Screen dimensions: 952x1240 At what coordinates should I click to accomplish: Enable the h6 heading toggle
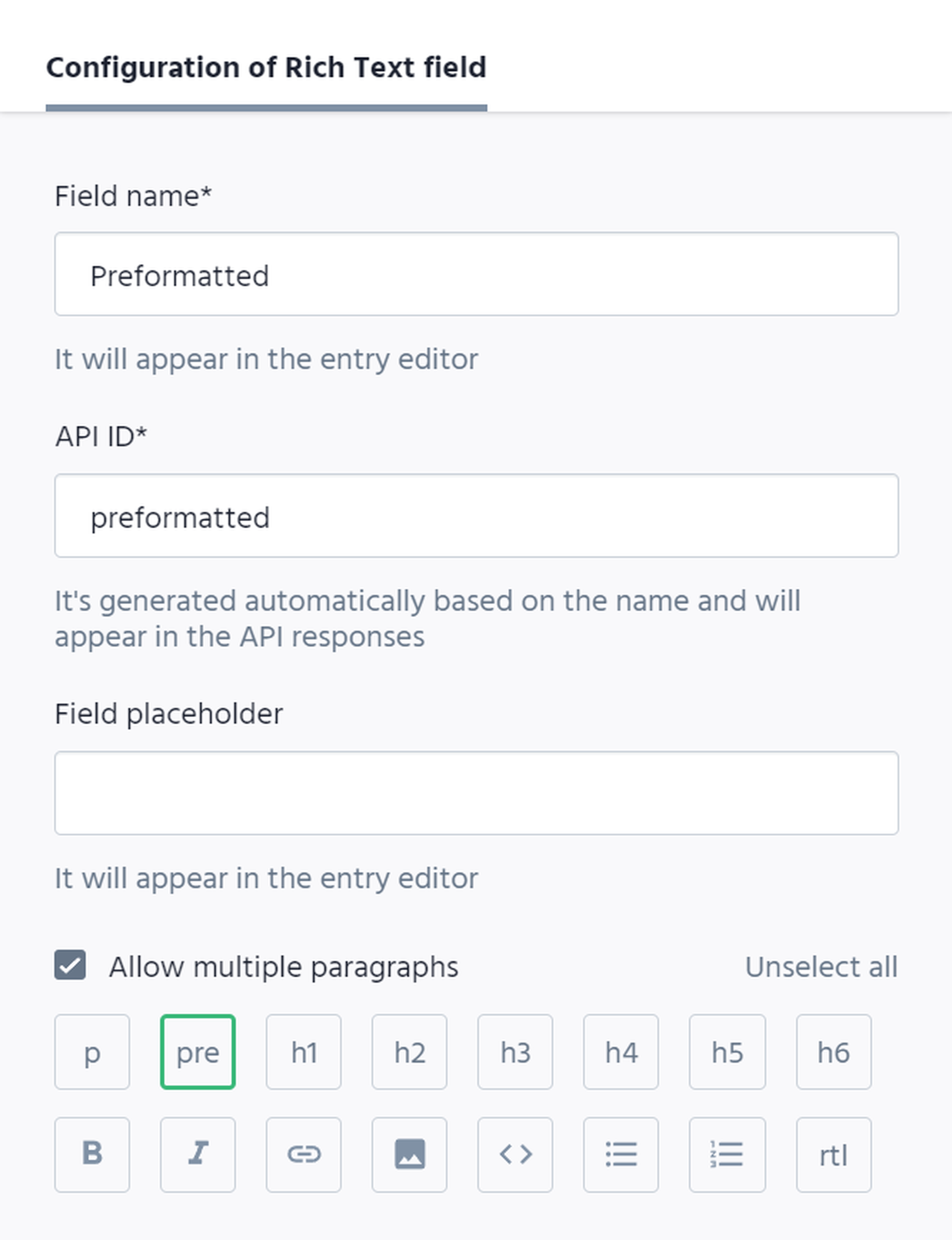pyautogui.click(x=833, y=1053)
